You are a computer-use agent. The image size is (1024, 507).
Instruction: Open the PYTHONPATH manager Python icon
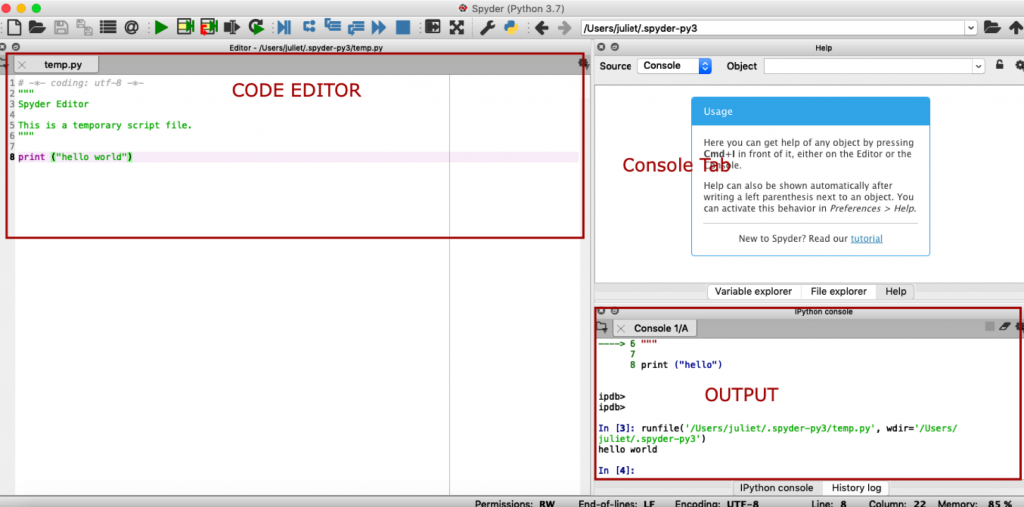pos(510,28)
